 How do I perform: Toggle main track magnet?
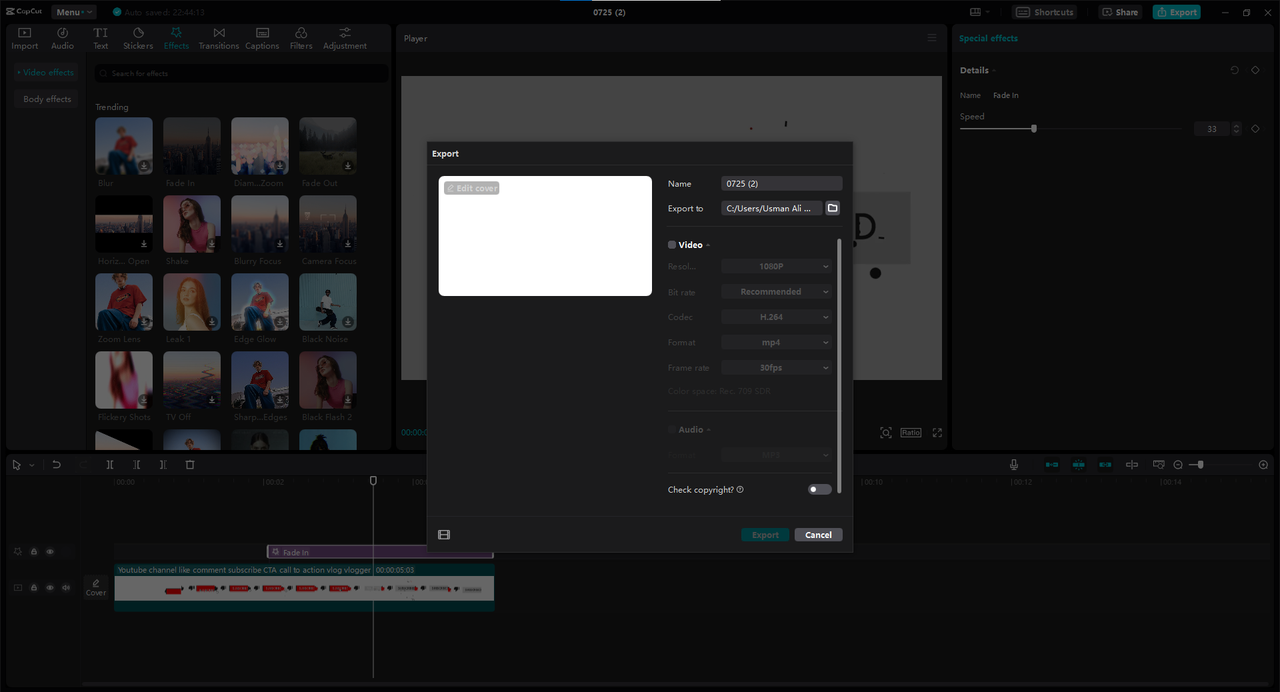(1052, 465)
